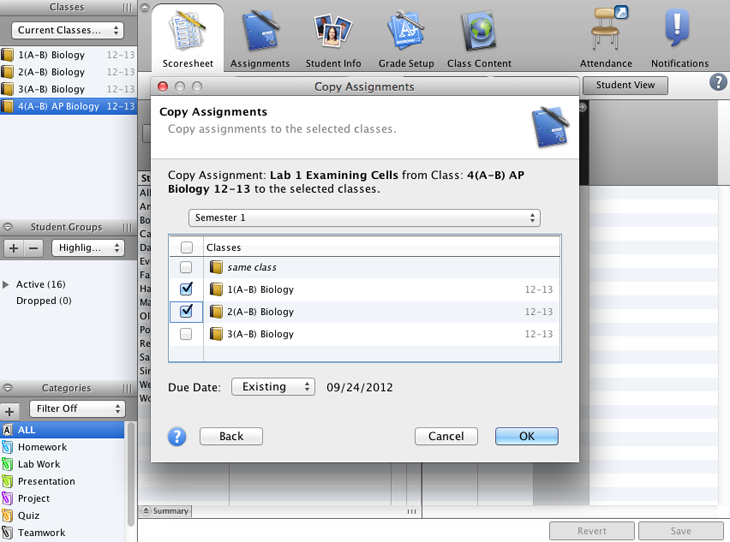Image resolution: width=730 pixels, height=542 pixels.
Task: Check the 3(A-B) Biology checkbox
Action: [186, 334]
